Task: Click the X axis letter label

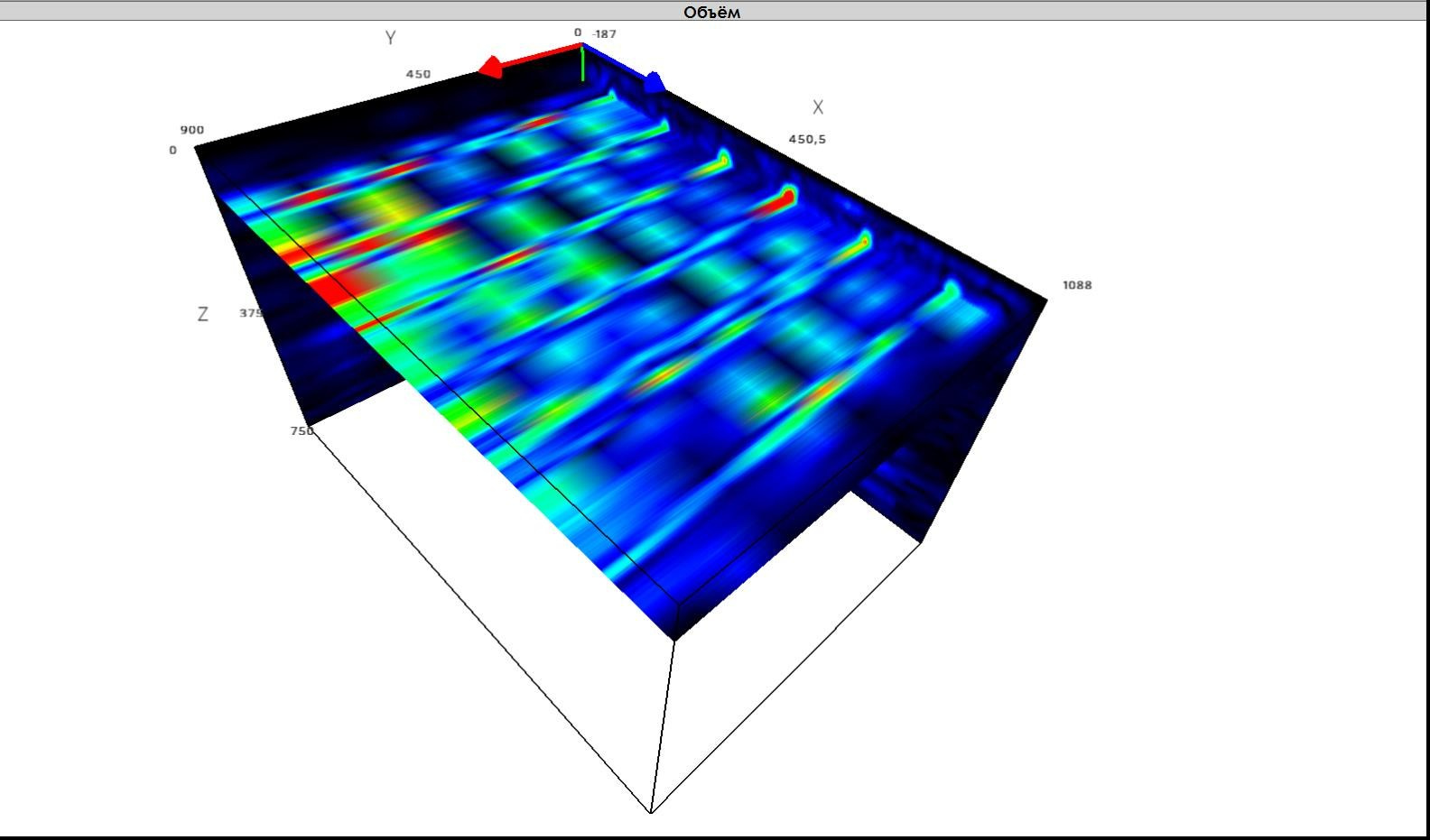Action: [818, 107]
